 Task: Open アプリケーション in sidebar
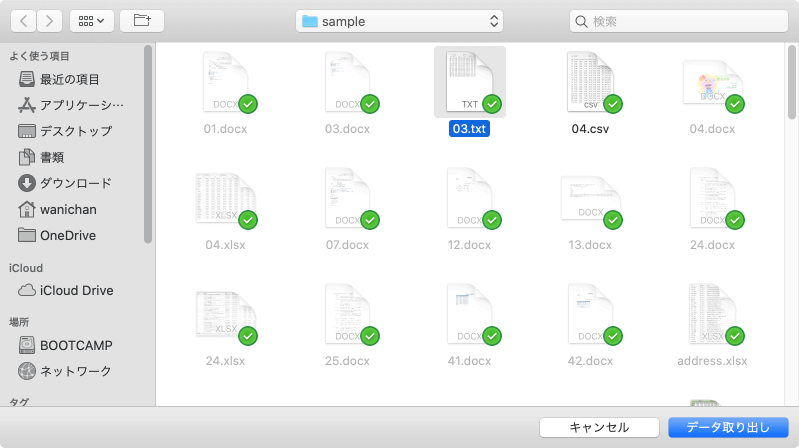pyautogui.click(x=71, y=105)
